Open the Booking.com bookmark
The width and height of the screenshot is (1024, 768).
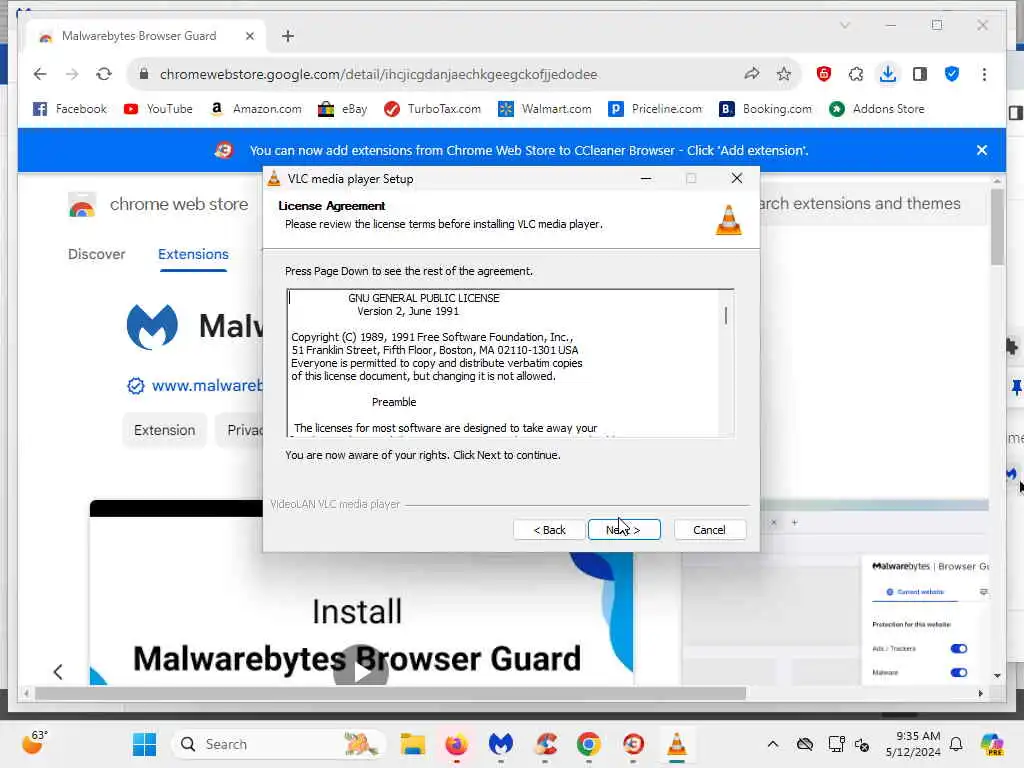coord(766,109)
